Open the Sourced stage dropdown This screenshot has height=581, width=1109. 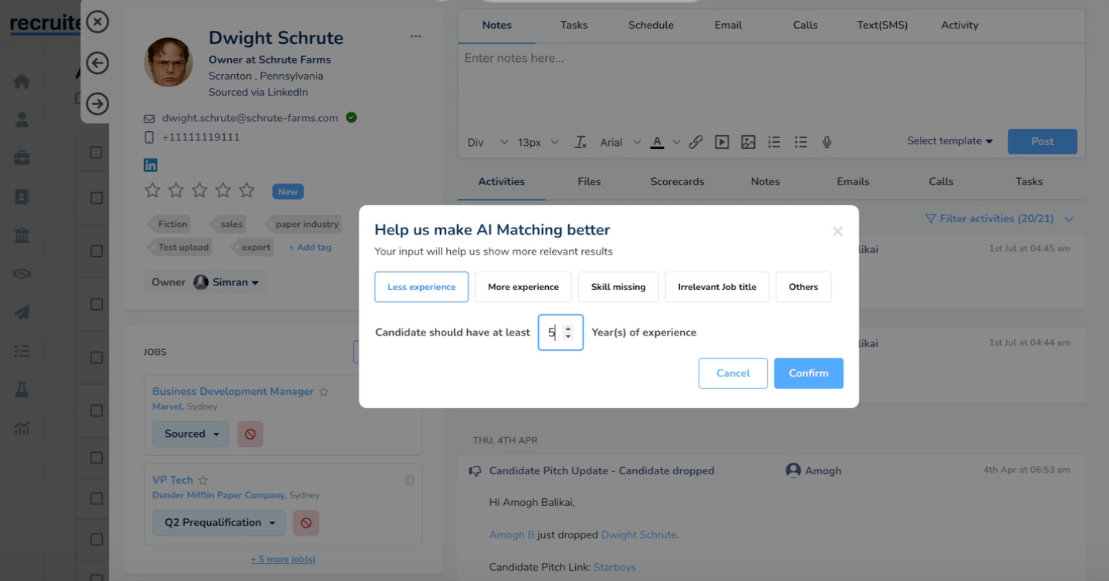coord(190,434)
